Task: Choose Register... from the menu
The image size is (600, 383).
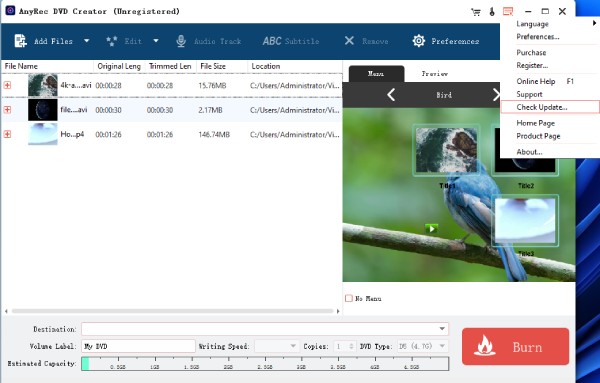Action: tap(549, 65)
